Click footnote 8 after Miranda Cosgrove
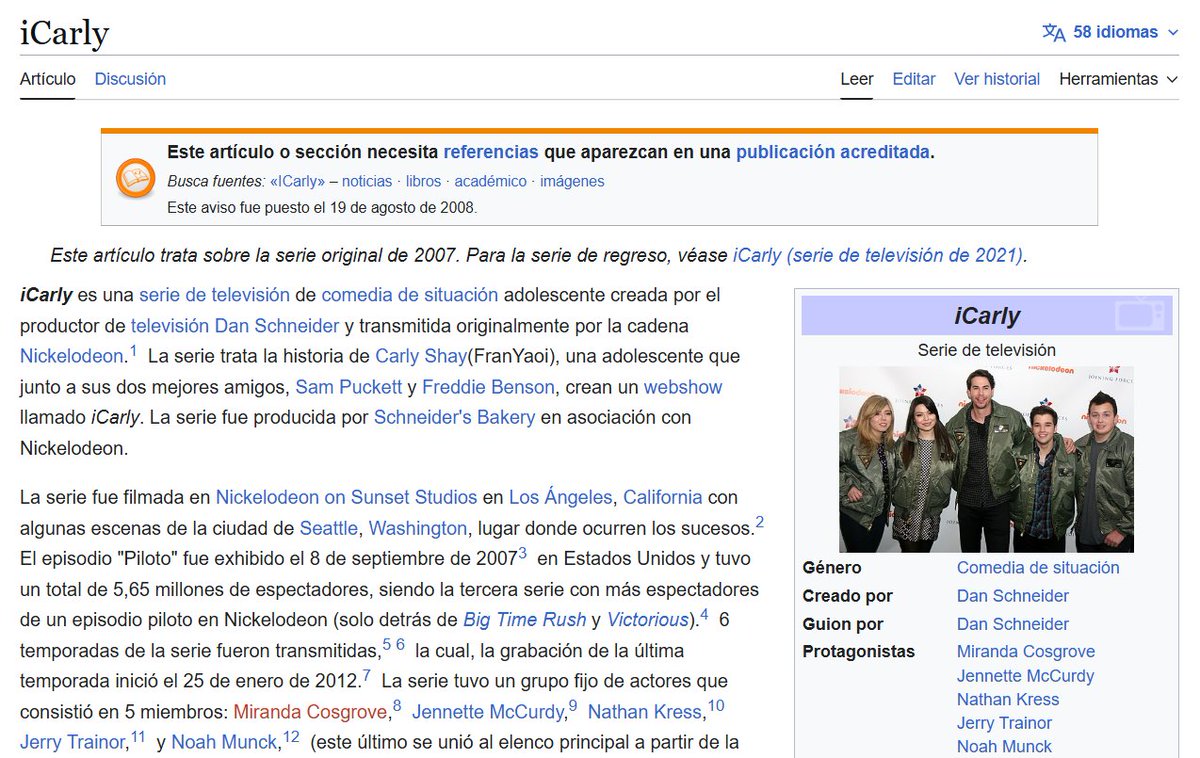The height and width of the screenshot is (758, 1200). pyautogui.click(x=397, y=706)
